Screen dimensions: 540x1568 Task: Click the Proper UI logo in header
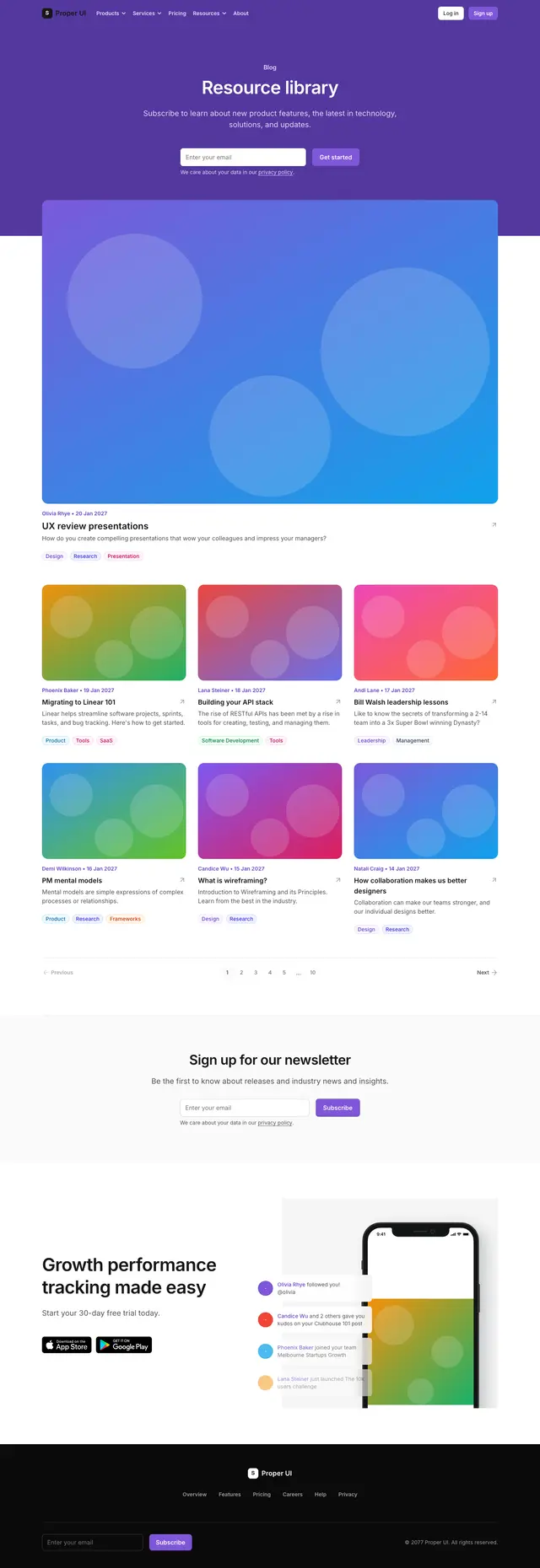click(x=64, y=13)
